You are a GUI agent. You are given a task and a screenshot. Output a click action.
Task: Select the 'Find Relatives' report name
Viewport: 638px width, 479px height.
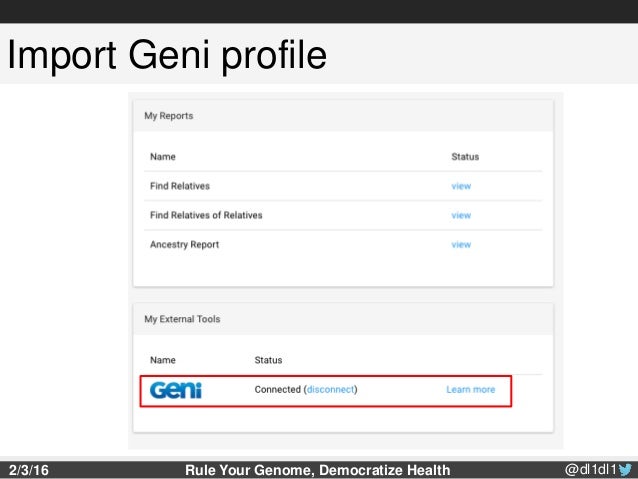180,186
